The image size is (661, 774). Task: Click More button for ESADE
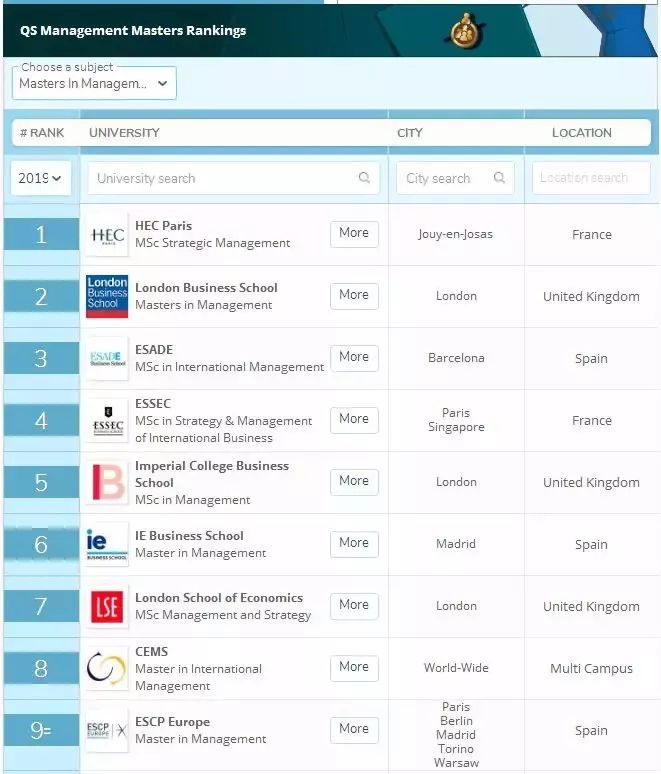(354, 357)
